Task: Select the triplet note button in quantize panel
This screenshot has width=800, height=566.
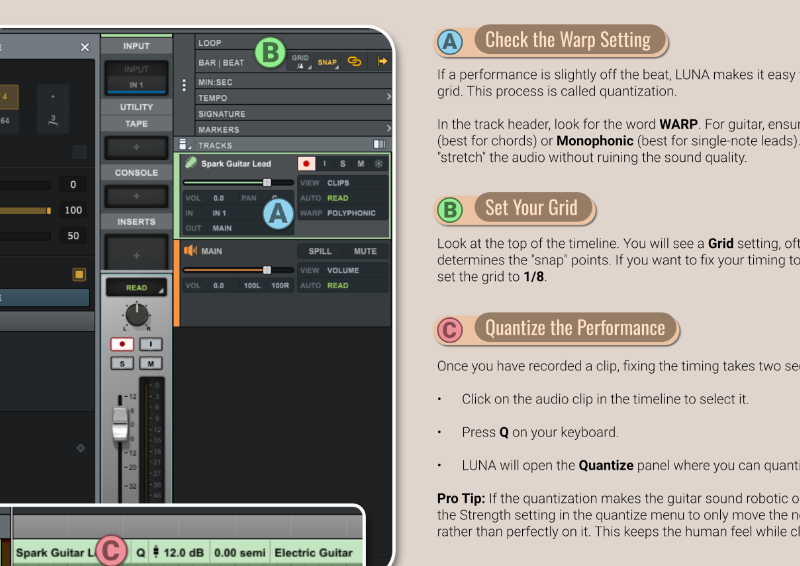Action: coord(53,120)
